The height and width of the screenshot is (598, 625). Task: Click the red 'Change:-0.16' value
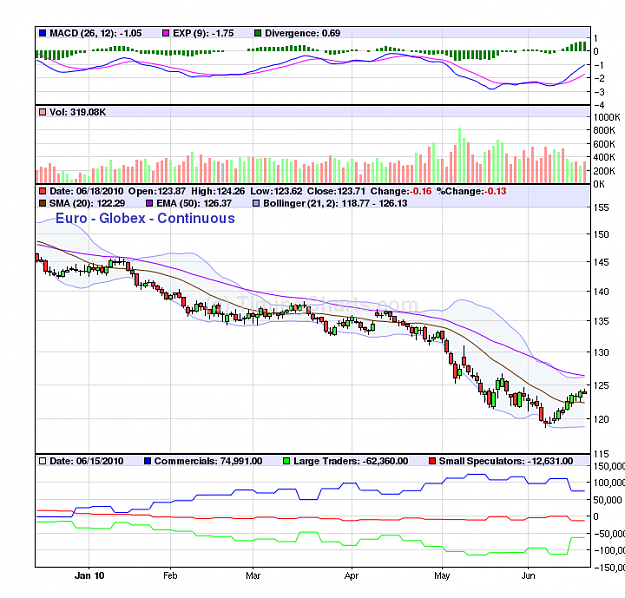click(401, 191)
